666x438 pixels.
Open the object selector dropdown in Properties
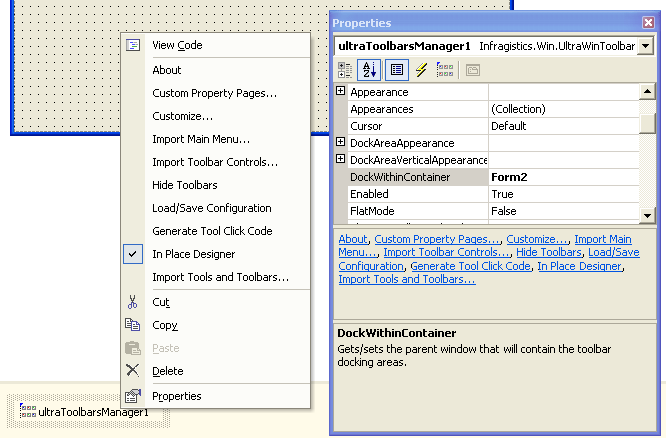(645, 46)
